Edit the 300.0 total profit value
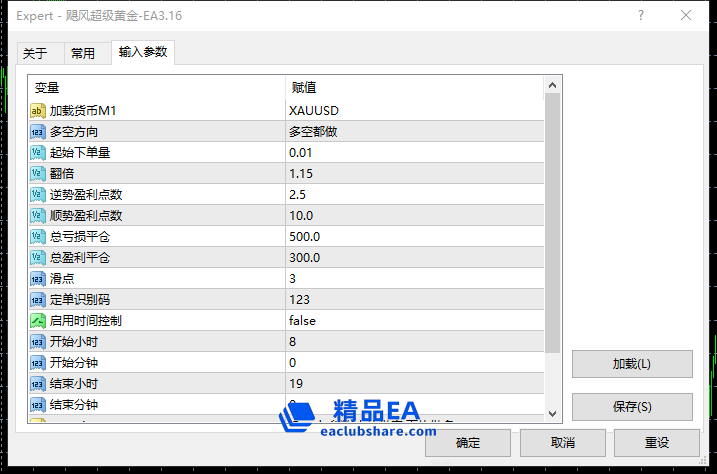The image size is (717, 474). coord(415,258)
